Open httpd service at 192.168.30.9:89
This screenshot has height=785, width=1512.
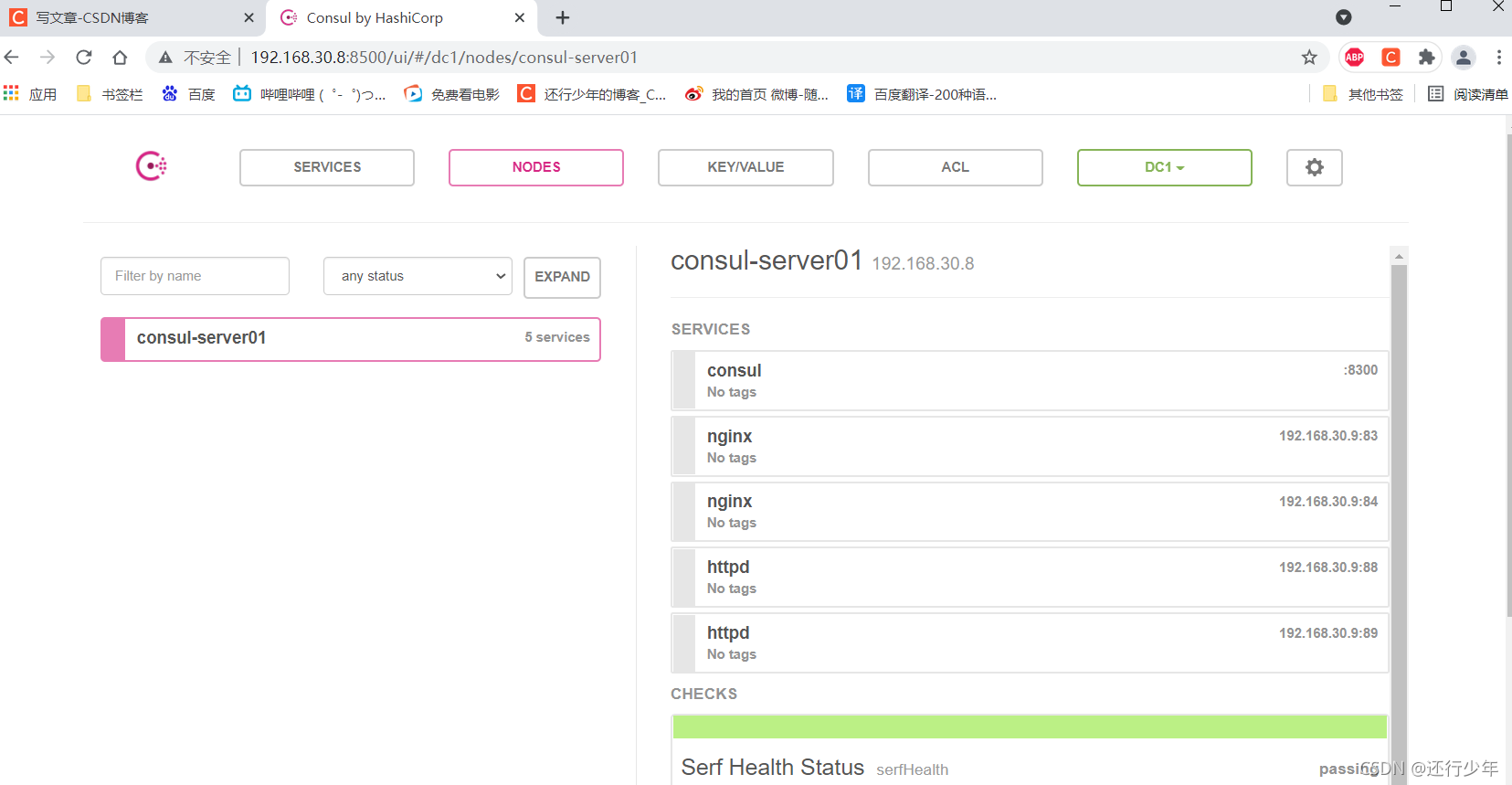[1030, 642]
